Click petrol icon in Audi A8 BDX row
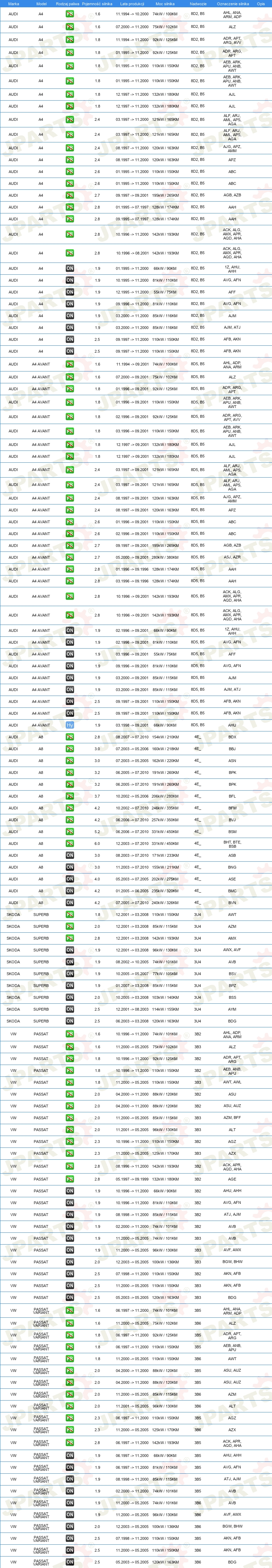This screenshot has height=1568, width=272. 70,737
